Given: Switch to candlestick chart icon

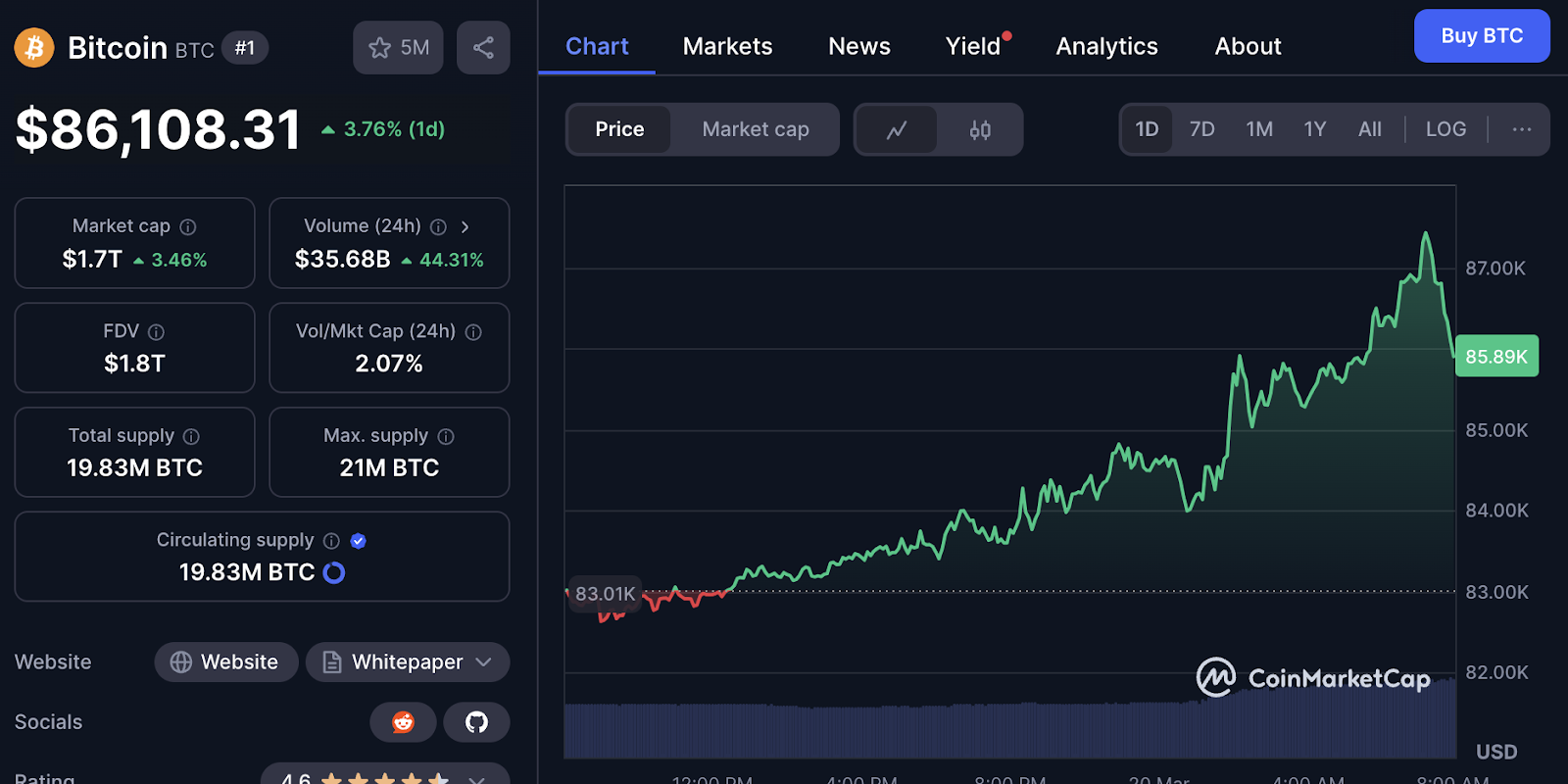Looking at the screenshot, I should pyautogui.click(x=980, y=129).
